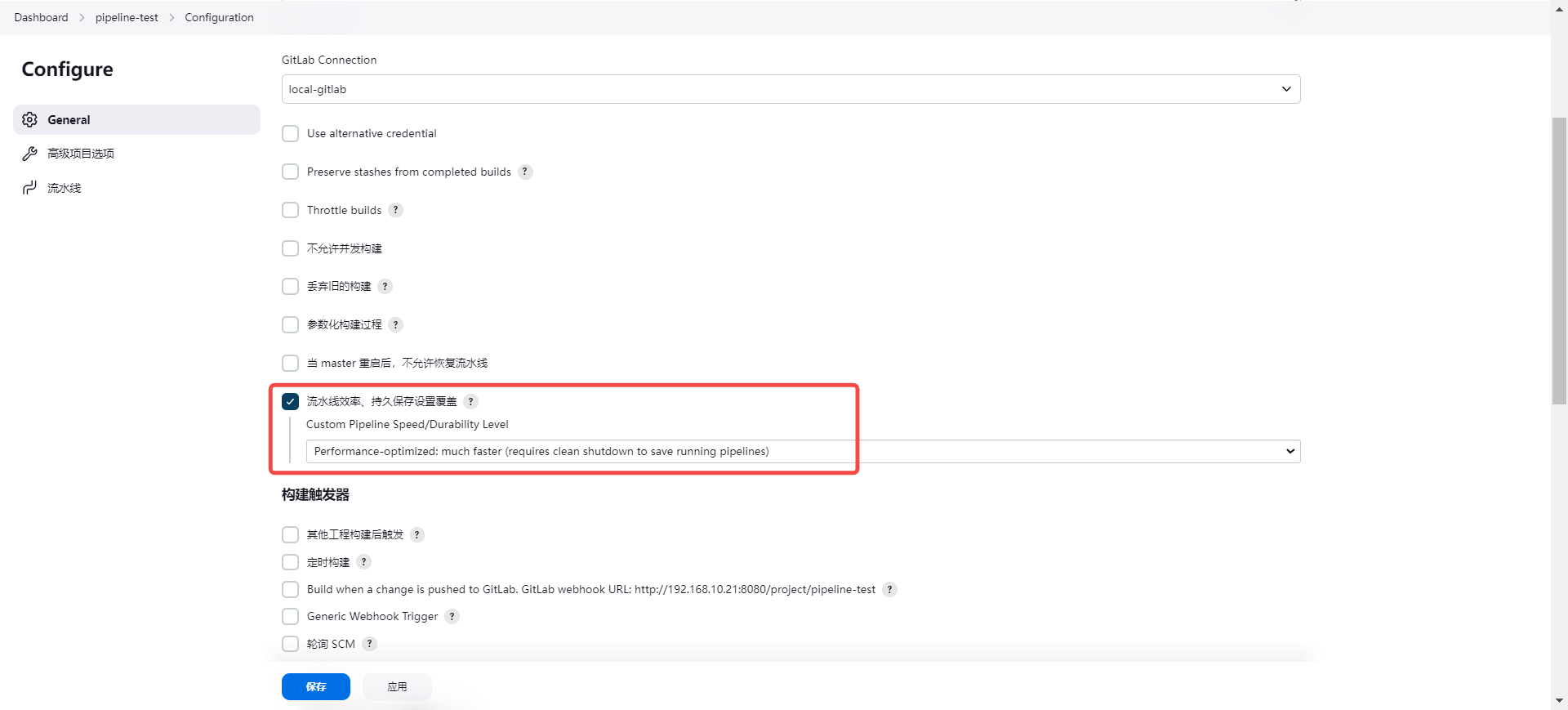Tick the 定时构建 checkbox
The height and width of the screenshot is (710, 1568).
(290, 562)
